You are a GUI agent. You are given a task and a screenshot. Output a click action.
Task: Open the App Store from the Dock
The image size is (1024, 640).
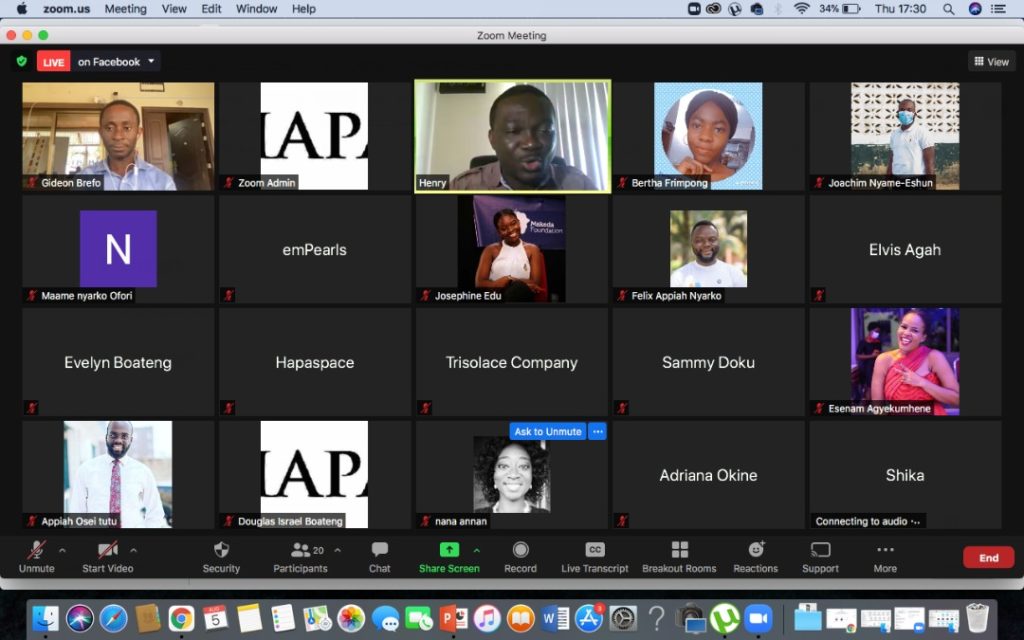click(589, 618)
